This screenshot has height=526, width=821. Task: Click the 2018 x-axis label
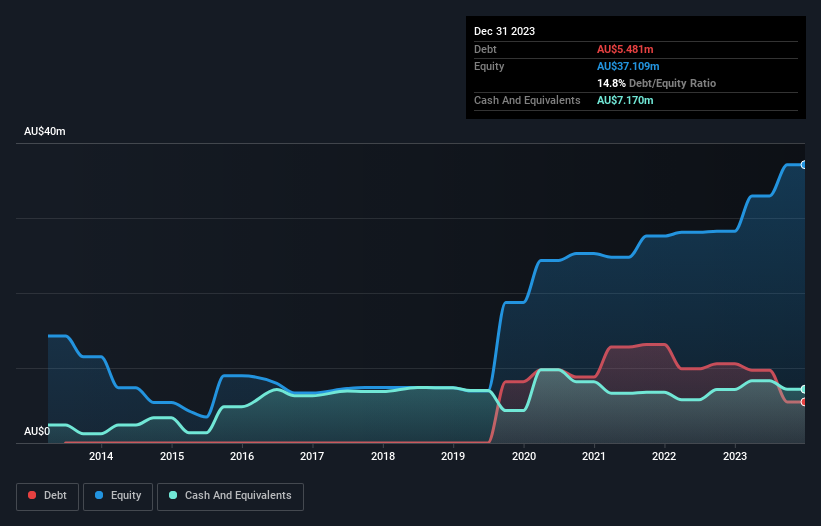[x=383, y=456]
